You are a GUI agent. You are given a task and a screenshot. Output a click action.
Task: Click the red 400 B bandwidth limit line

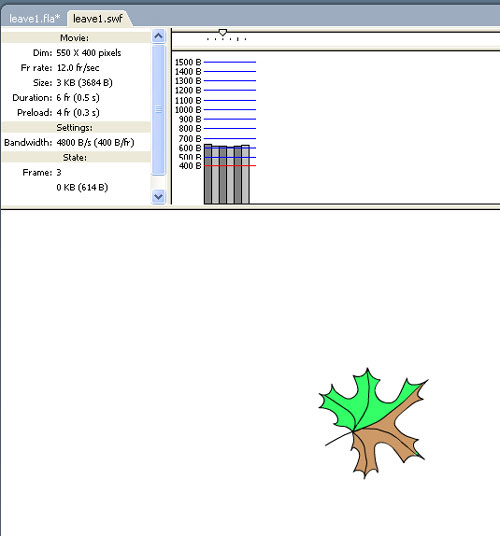(x=230, y=165)
